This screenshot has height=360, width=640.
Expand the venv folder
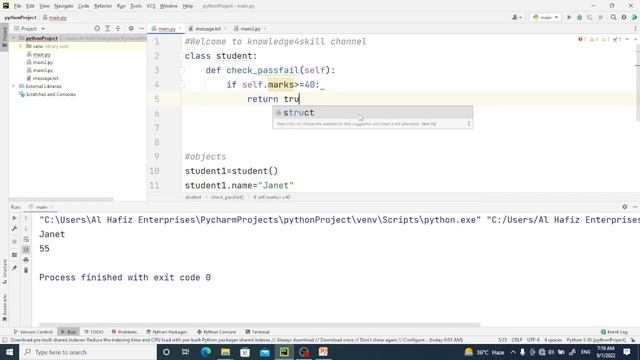point(20,46)
